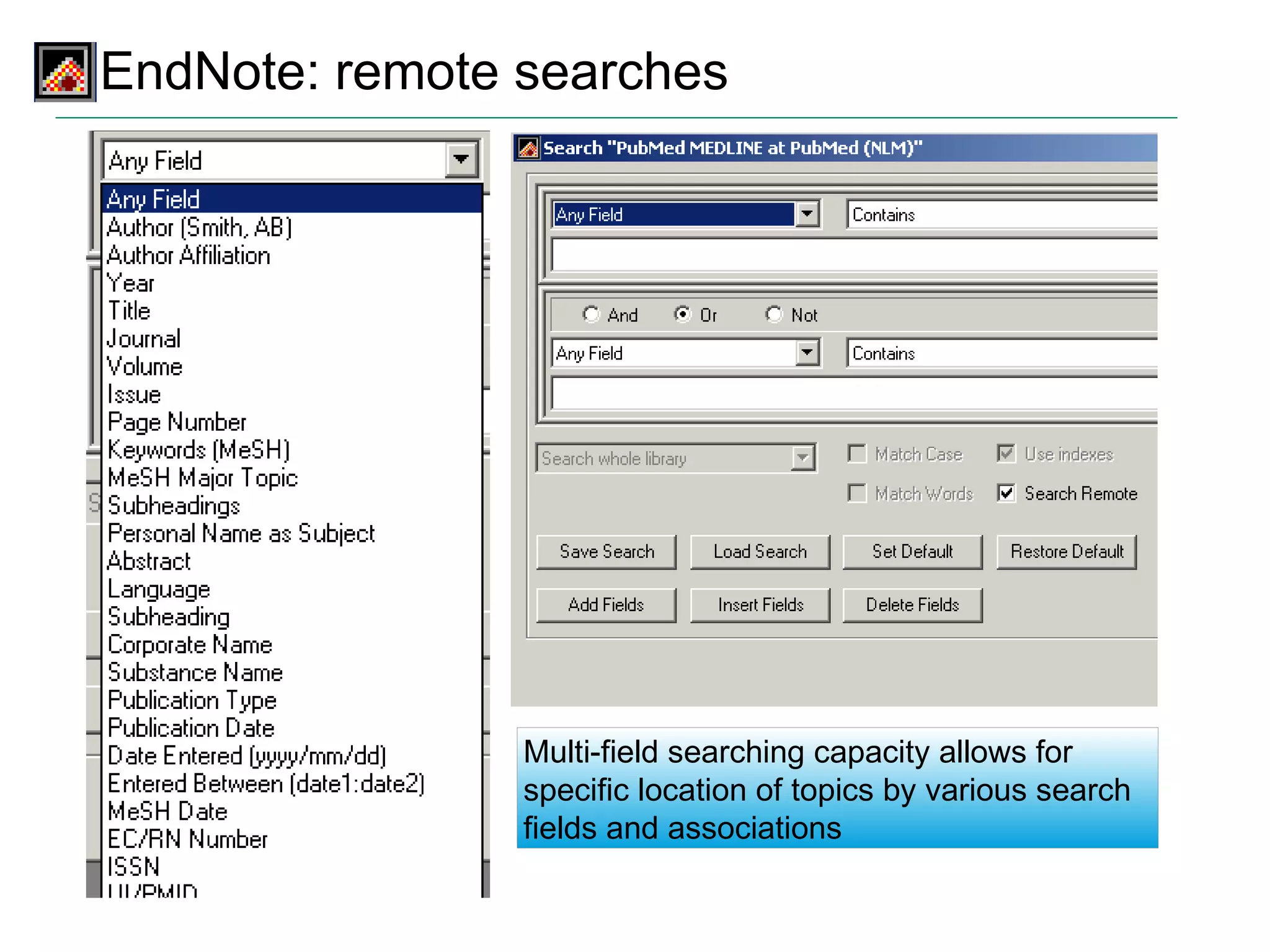1270x952 pixels.
Task: Choose ISSN from the field list
Action: [291, 867]
